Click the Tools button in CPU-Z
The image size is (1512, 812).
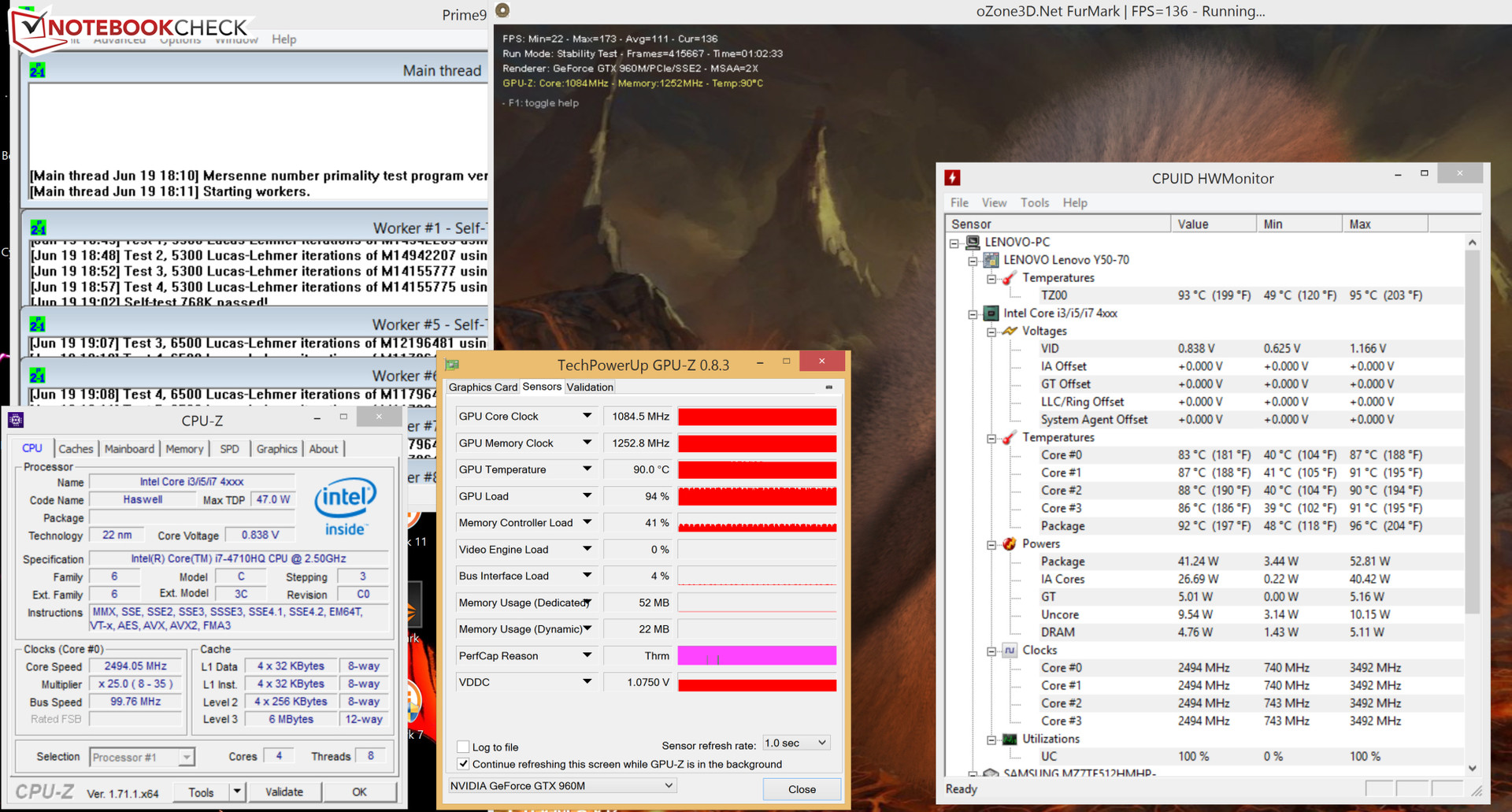tap(201, 792)
